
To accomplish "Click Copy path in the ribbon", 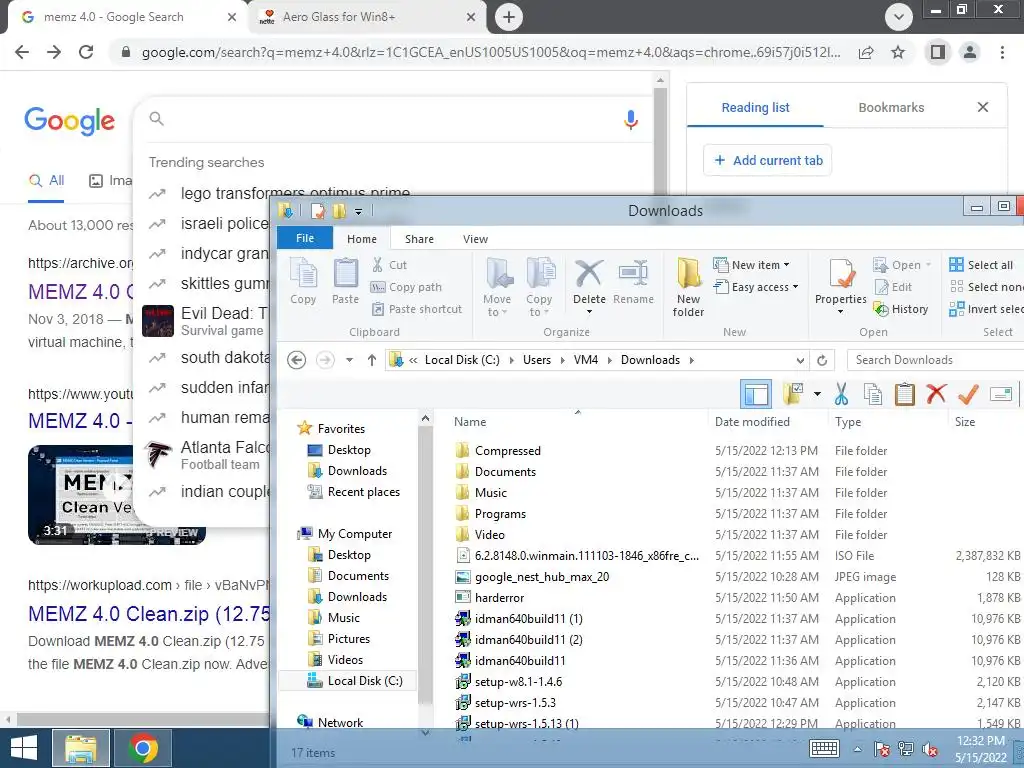I will tap(406, 287).
